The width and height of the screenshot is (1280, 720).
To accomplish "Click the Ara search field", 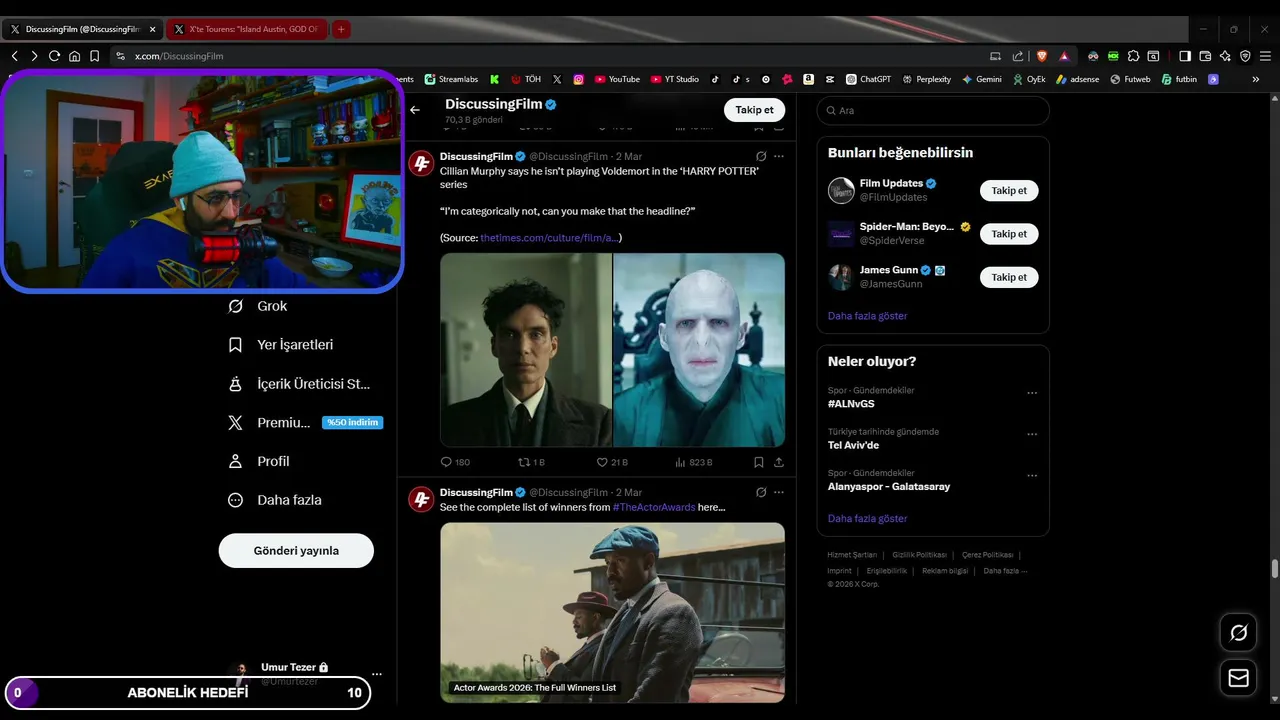I will pos(933,111).
